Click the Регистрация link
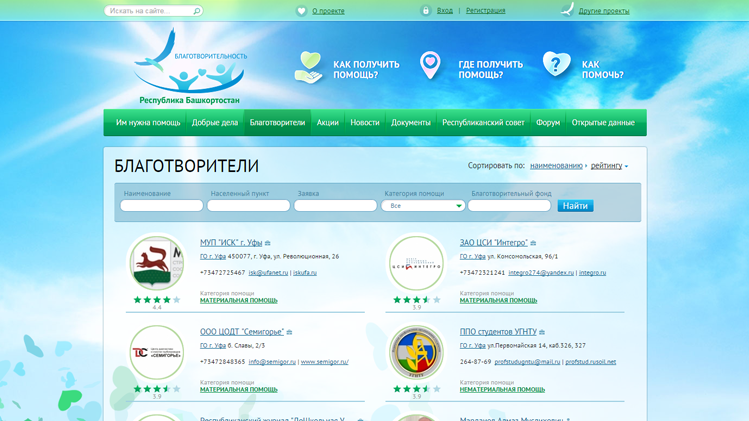749x421 pixels. pyautogui.click(x=485, y=11)
